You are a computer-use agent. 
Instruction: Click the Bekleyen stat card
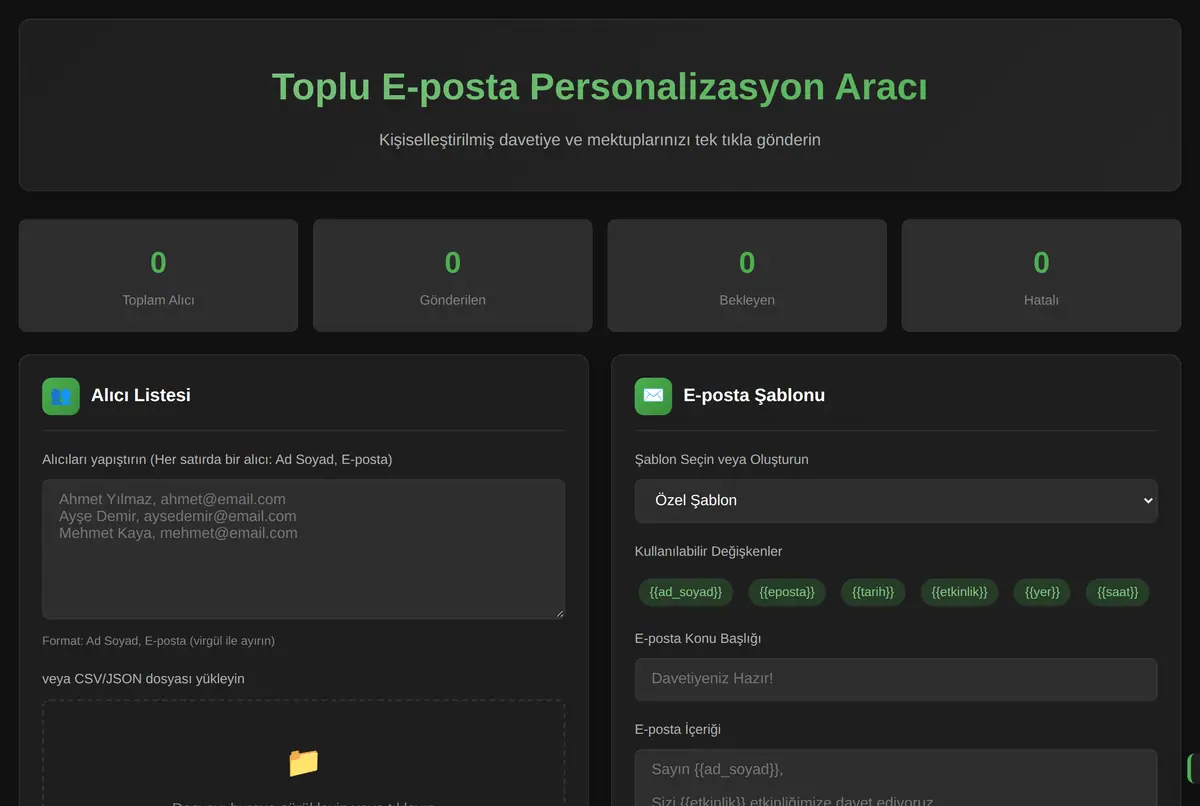pyautogui.click(x=747, y=276)
